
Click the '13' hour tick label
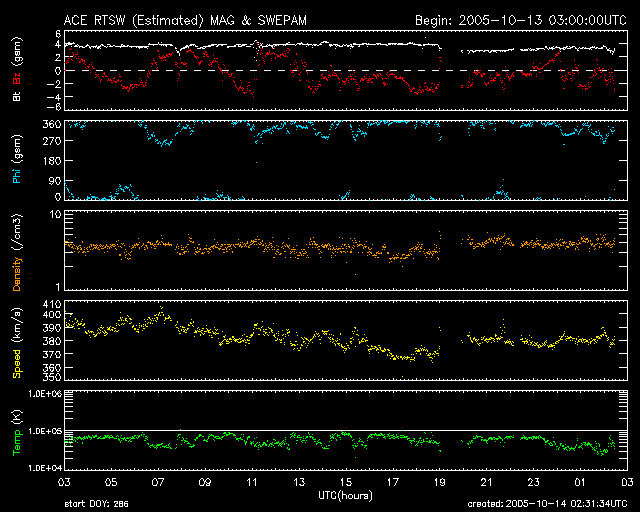point(299,483)
